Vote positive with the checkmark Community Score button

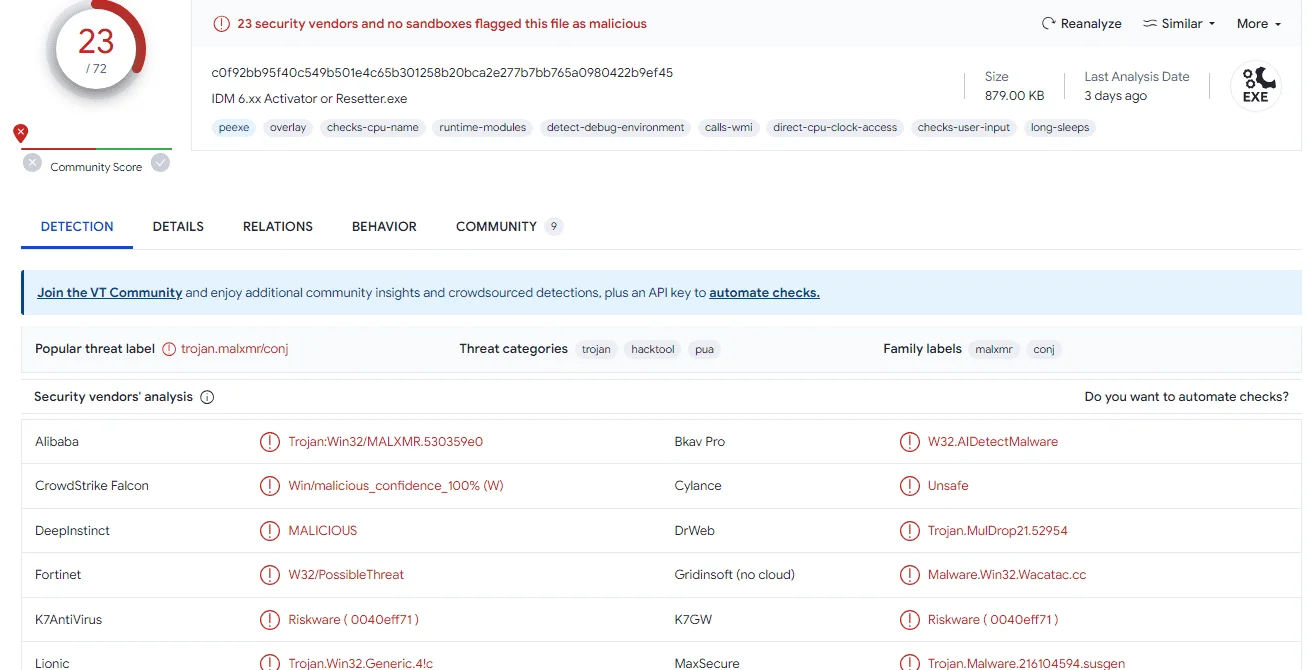click(x=160, y=163)
